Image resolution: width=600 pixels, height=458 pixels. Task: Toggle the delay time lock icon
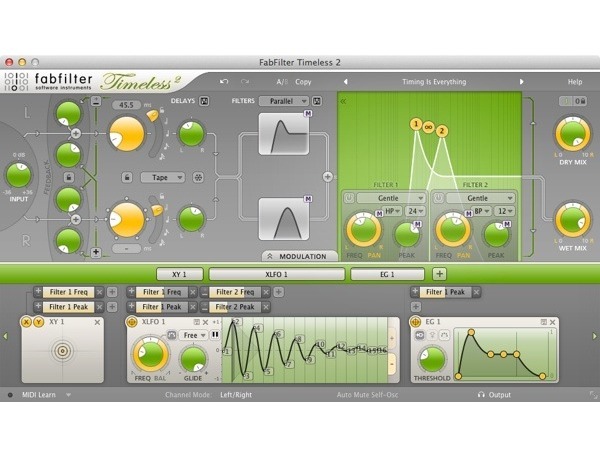(127, 178)
